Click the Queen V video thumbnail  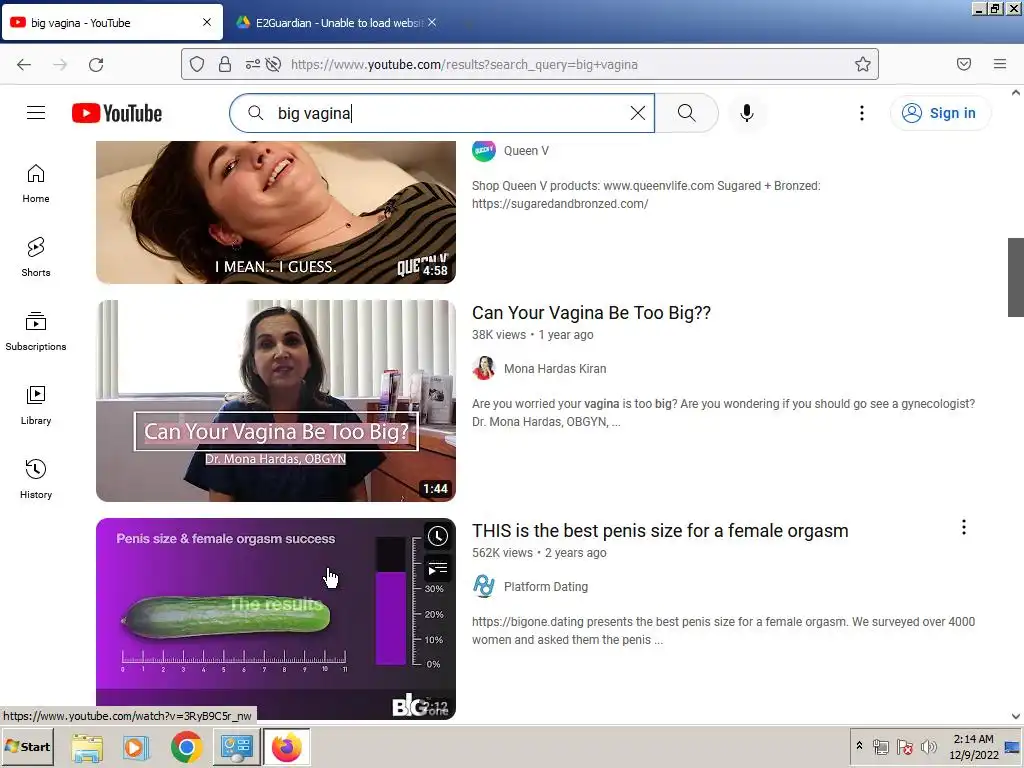coord(276,212)
